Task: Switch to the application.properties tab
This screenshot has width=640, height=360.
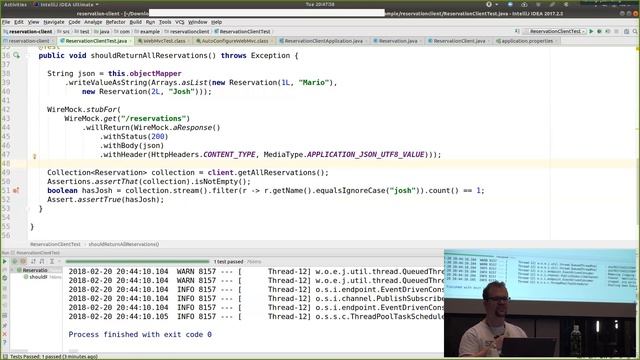Action: pyautogui.click(x=527, y=41)
